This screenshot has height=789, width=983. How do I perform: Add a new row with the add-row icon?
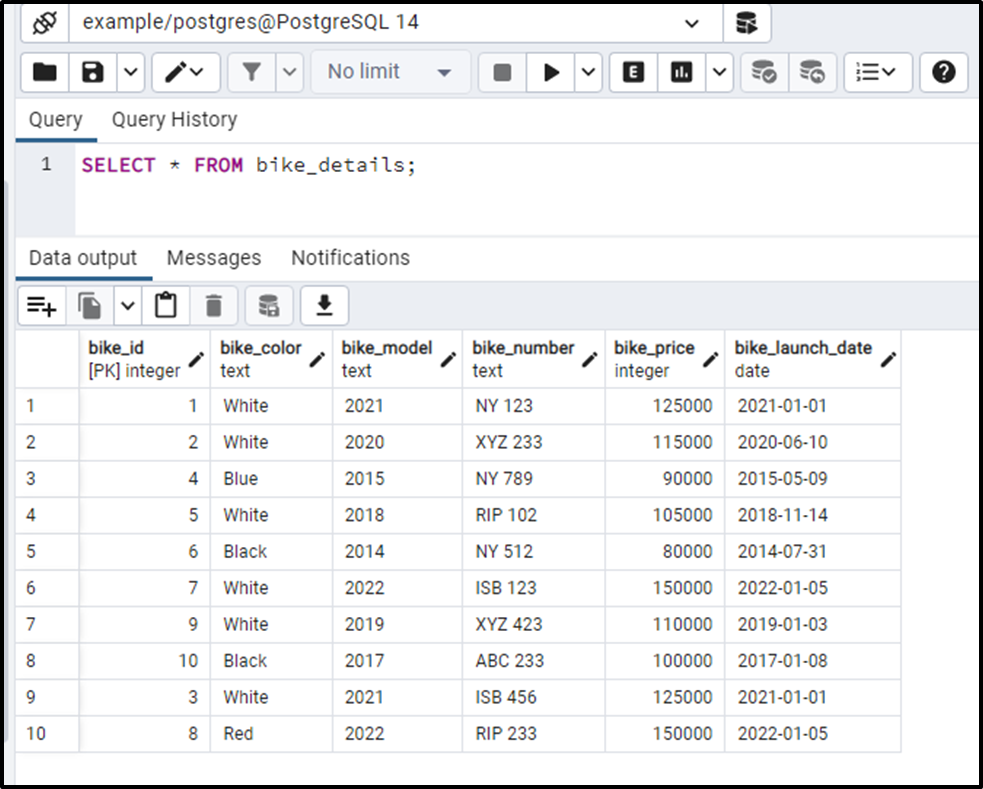pyautogui.click(x=40, y=305)
